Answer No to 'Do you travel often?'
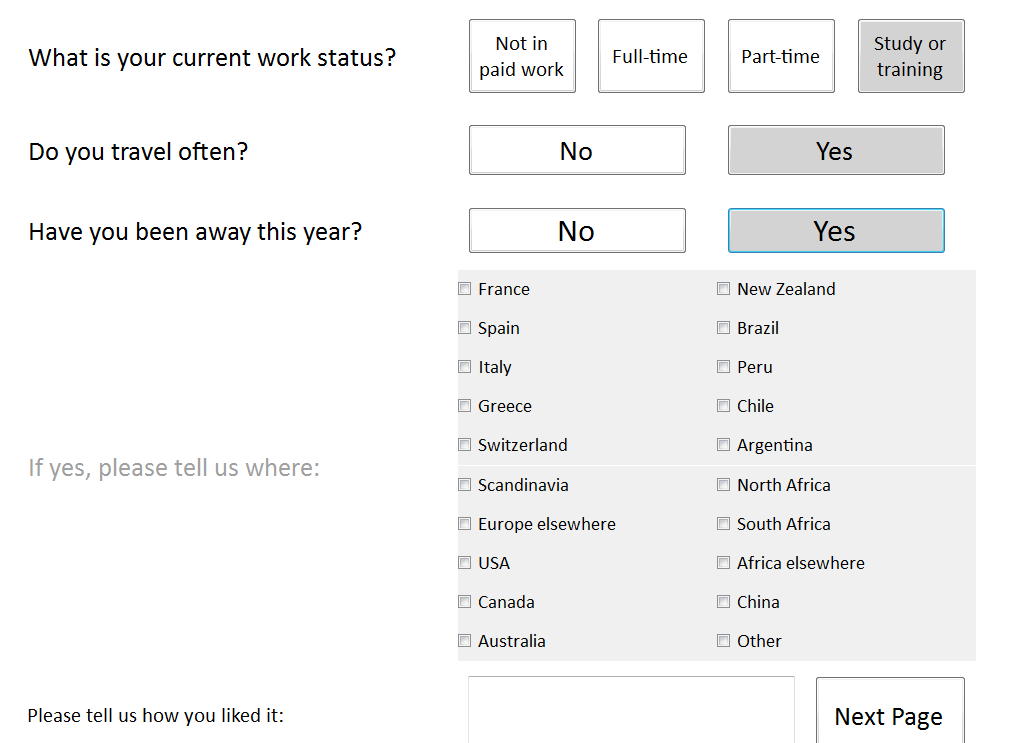Screen dimensions: 1009x743 tap(577, 150)
